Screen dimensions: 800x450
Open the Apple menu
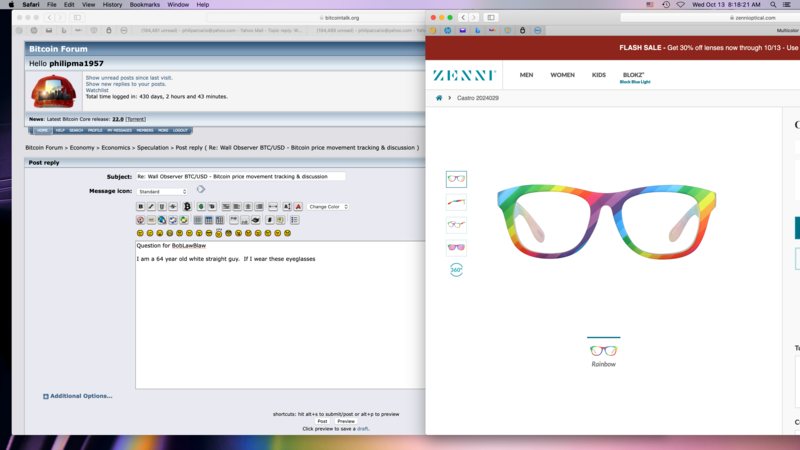coord(11,5)
